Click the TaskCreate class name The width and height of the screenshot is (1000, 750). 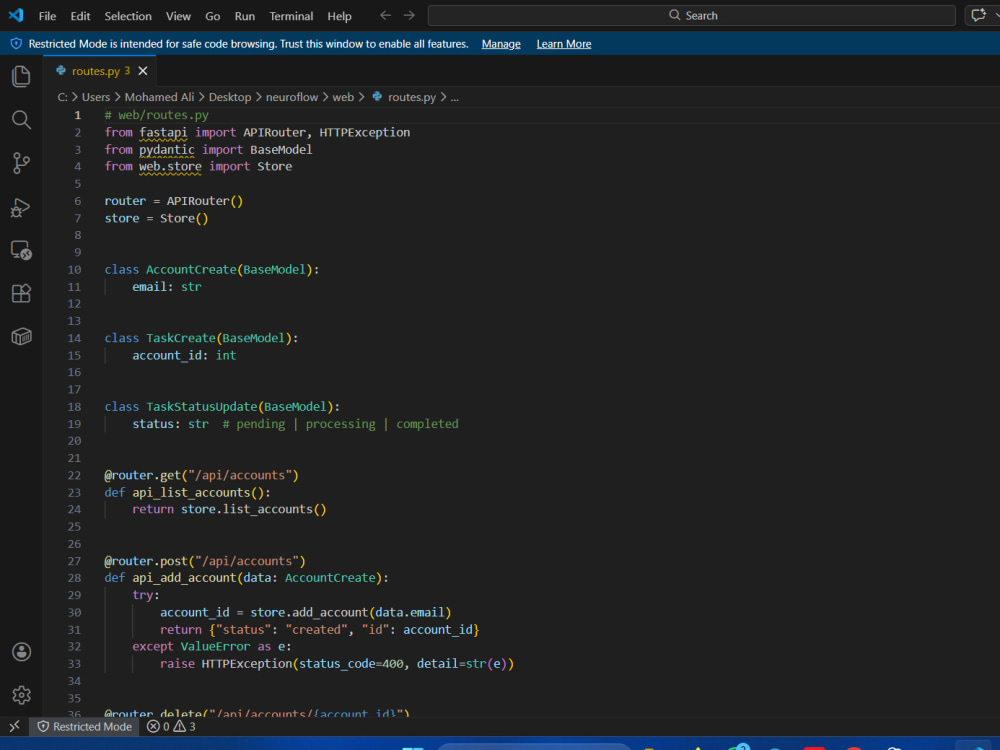tap(181, 338)
